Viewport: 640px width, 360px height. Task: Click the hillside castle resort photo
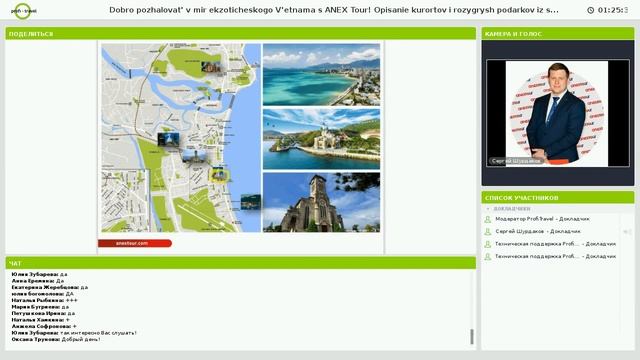point(321,139)
